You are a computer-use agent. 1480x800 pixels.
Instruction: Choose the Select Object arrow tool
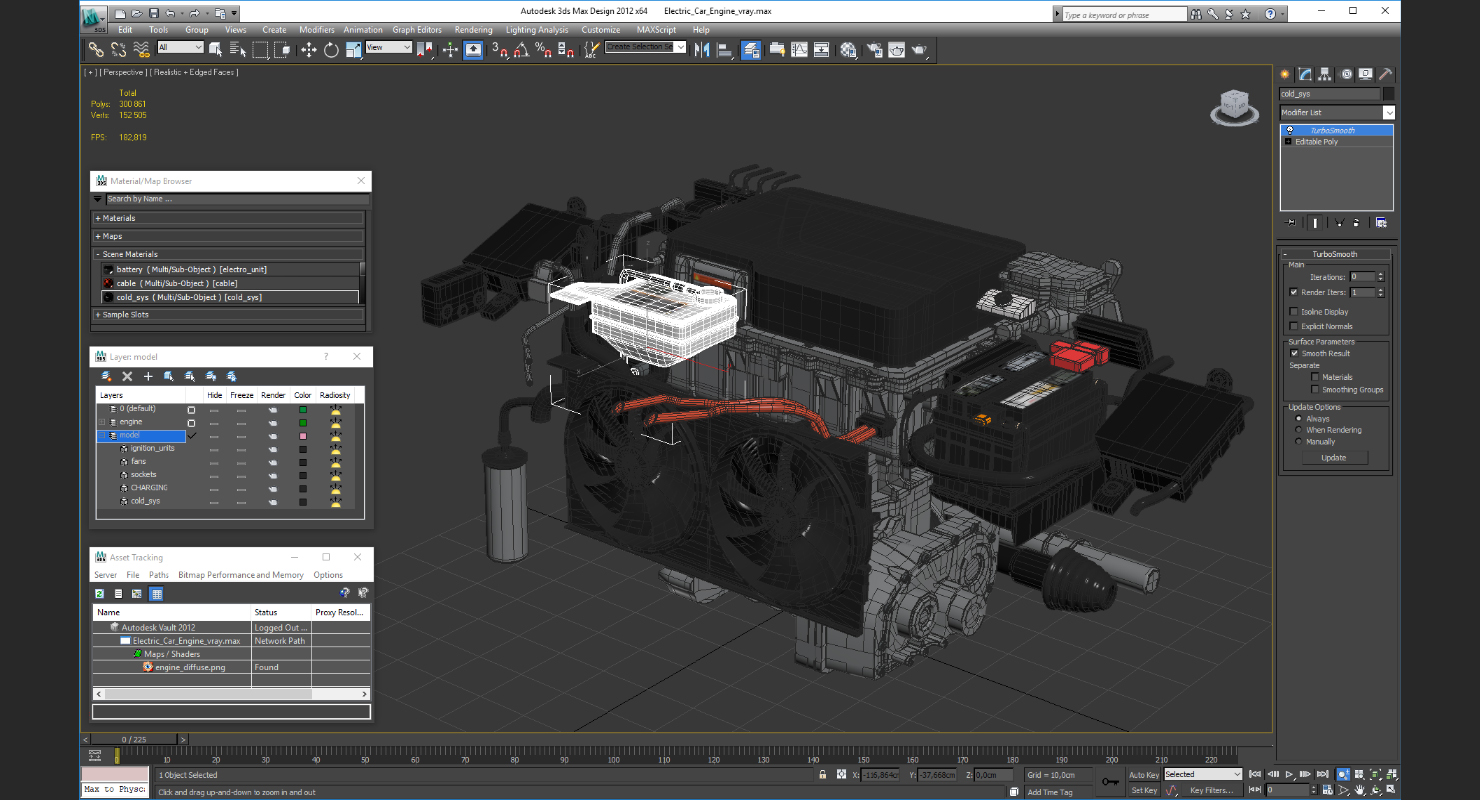tap(214, 49)
